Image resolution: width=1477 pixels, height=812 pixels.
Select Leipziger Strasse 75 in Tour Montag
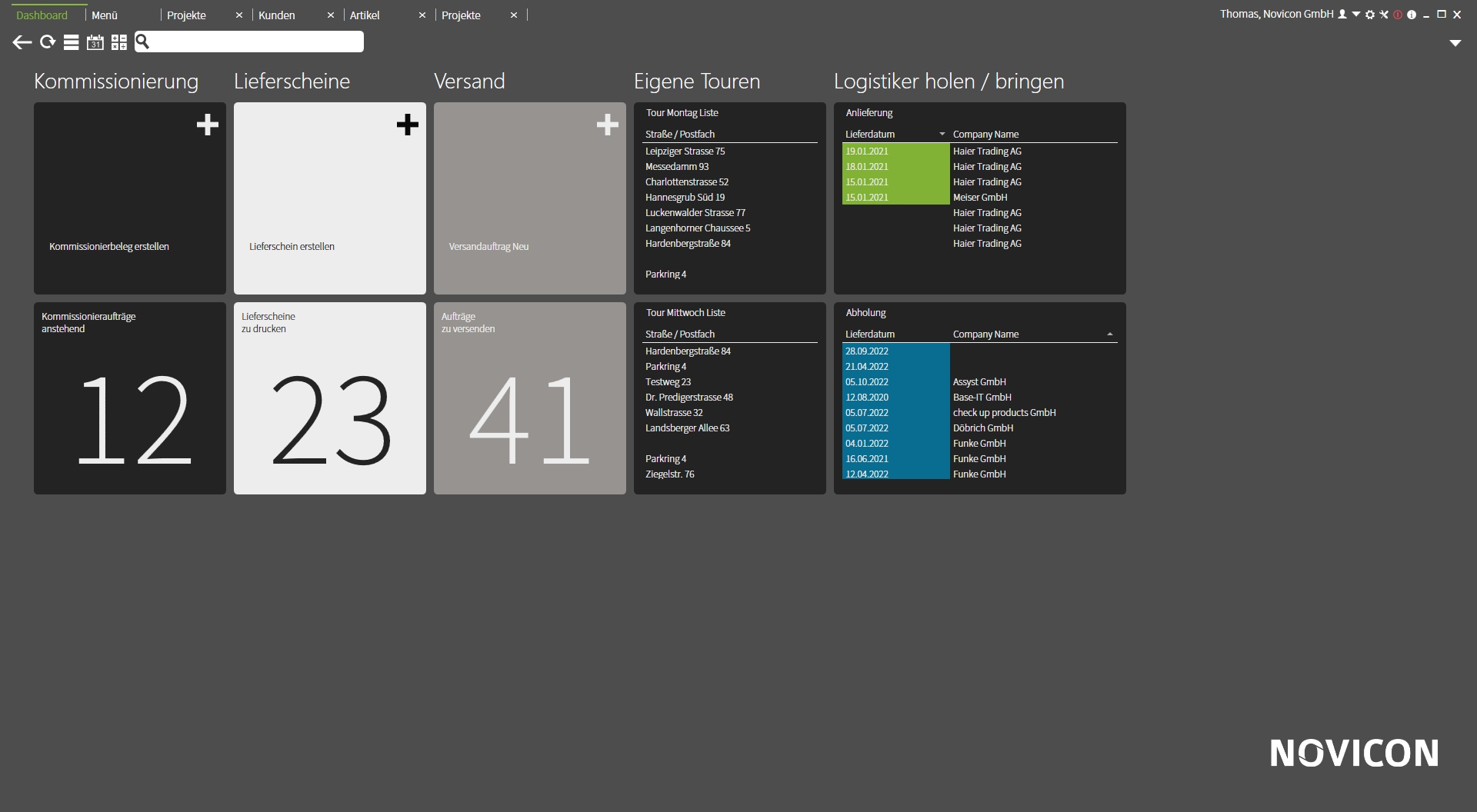click(730, 151)
